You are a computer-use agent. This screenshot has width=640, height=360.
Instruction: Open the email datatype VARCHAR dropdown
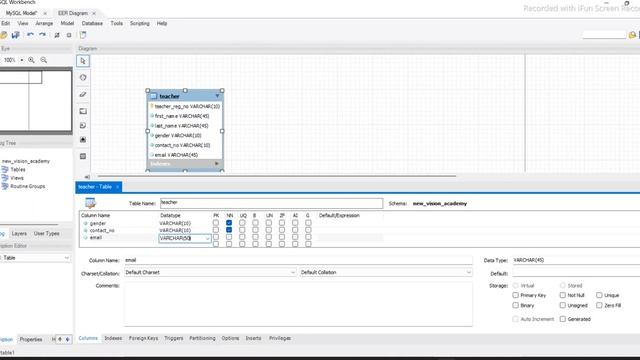pos(207,238)
